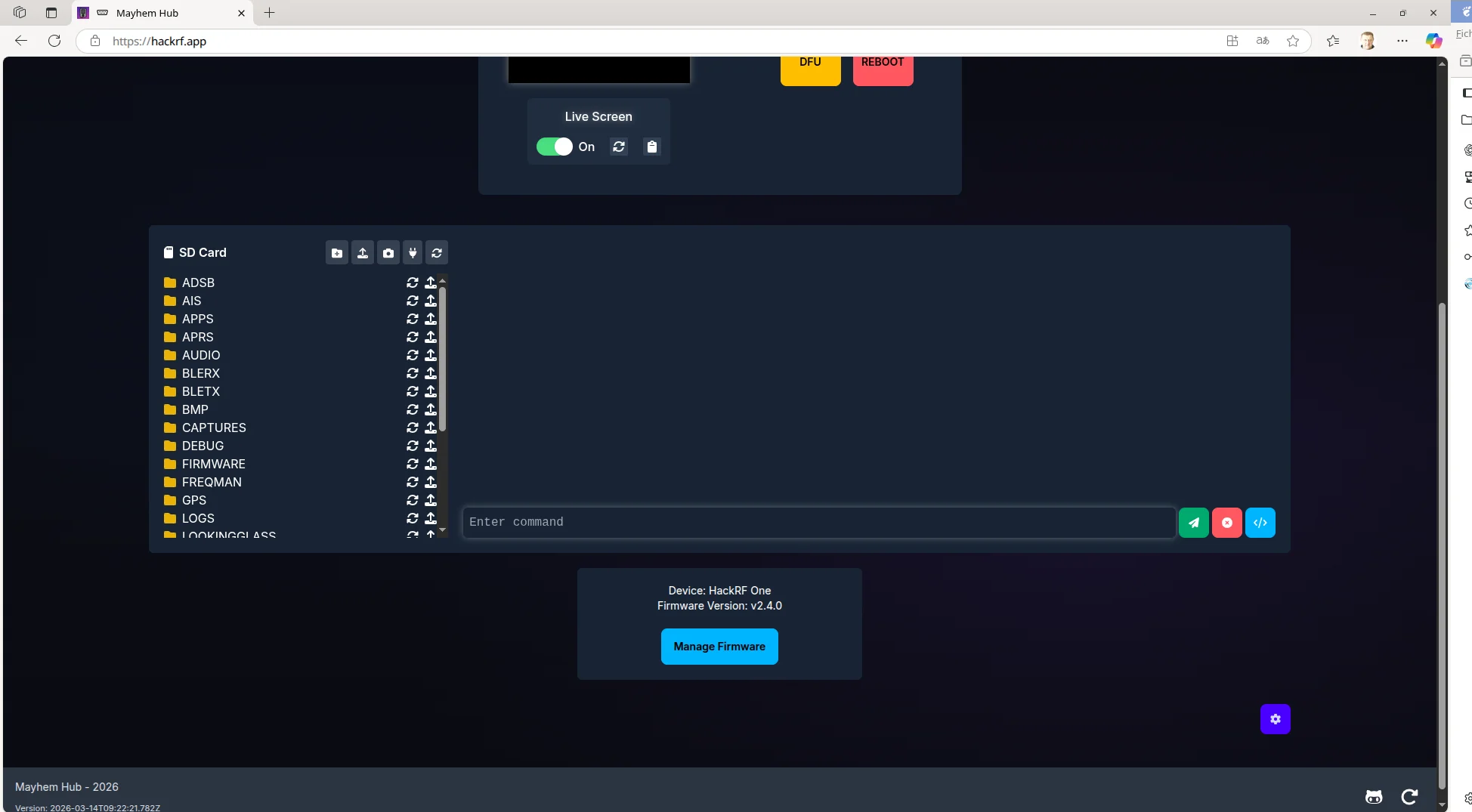
Task: Click the sync icon in the BLERX row
Action: point(413,373)
